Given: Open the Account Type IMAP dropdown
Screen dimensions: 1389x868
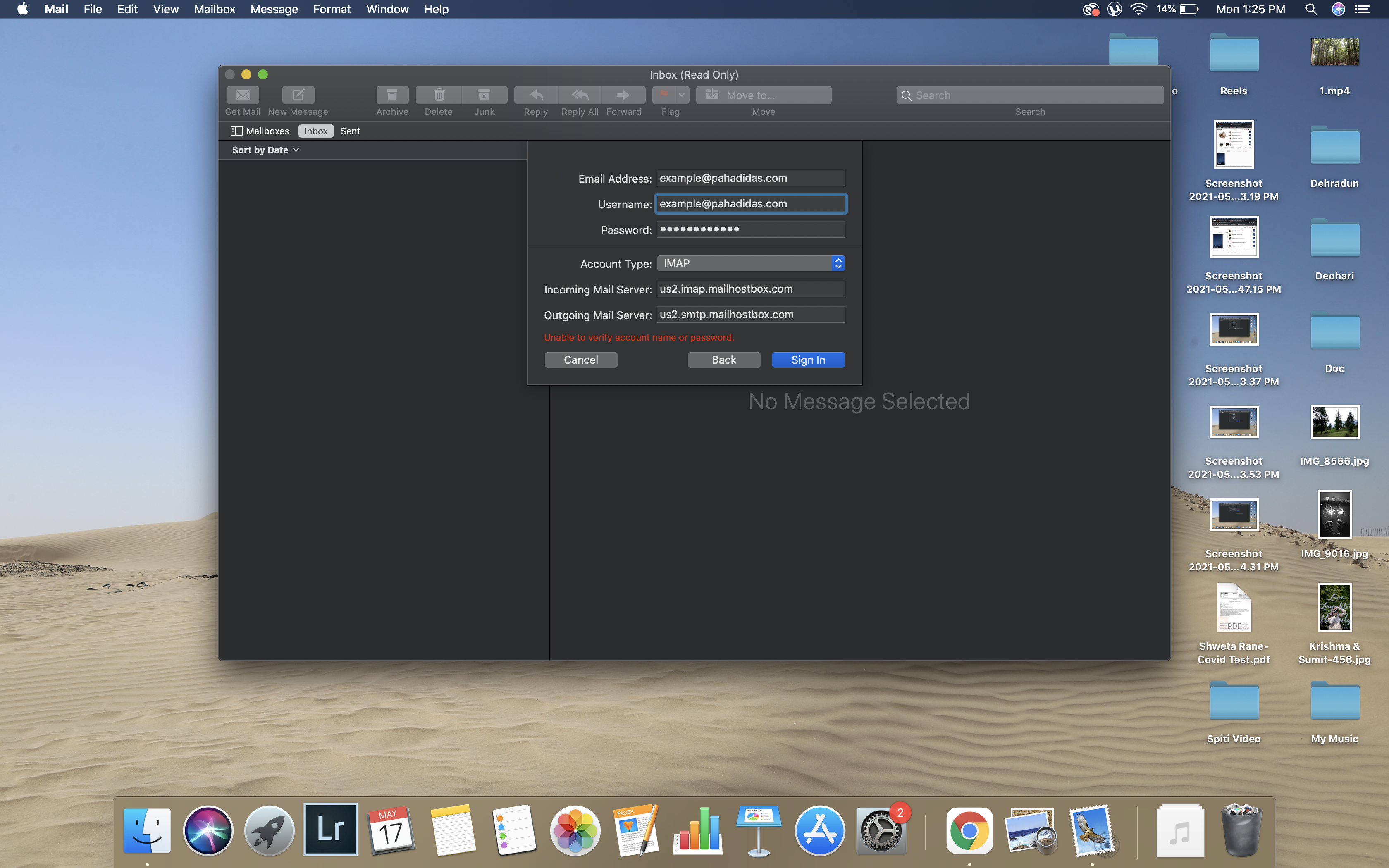Looking at the screenshot, I should (x=751, y=263).
